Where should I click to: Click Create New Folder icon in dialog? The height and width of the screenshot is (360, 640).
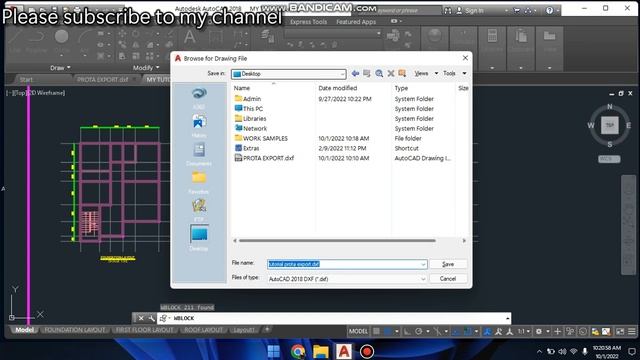(402, 73)
